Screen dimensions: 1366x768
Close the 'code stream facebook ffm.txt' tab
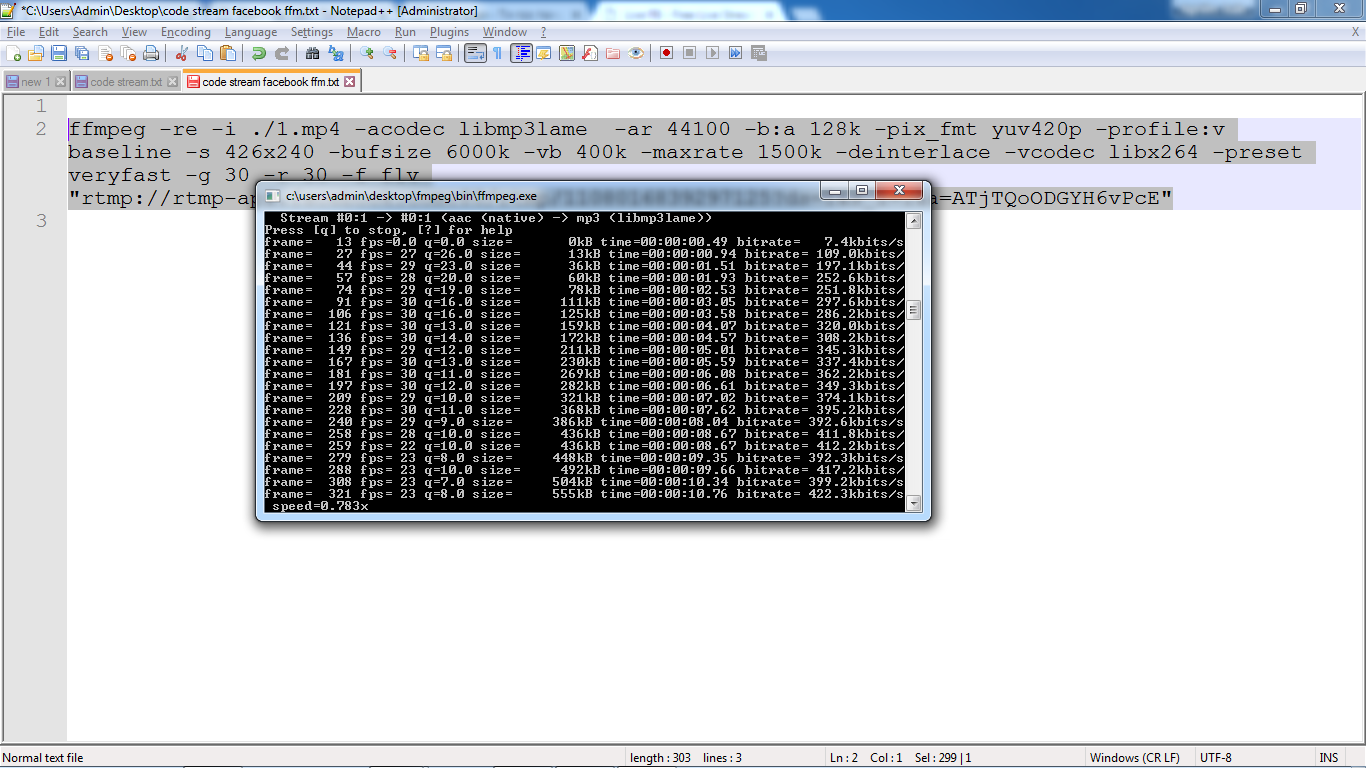click(x=350, y=82)
